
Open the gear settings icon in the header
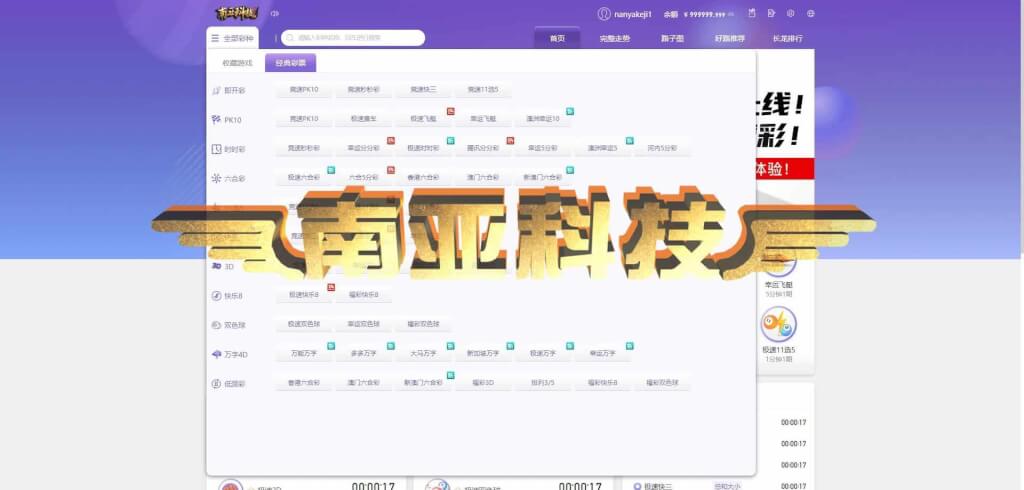coord(791,13)
